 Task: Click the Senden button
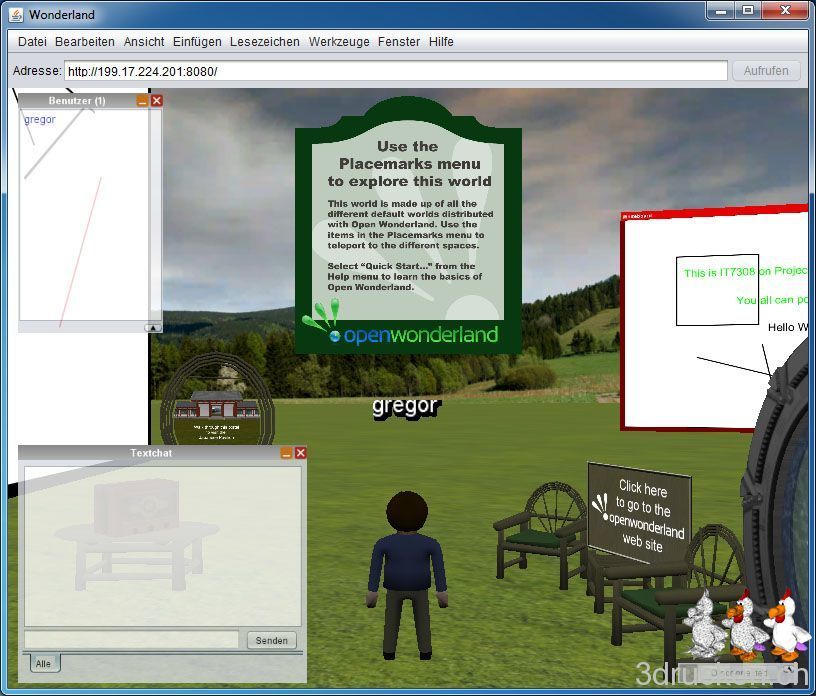[271, 640]
